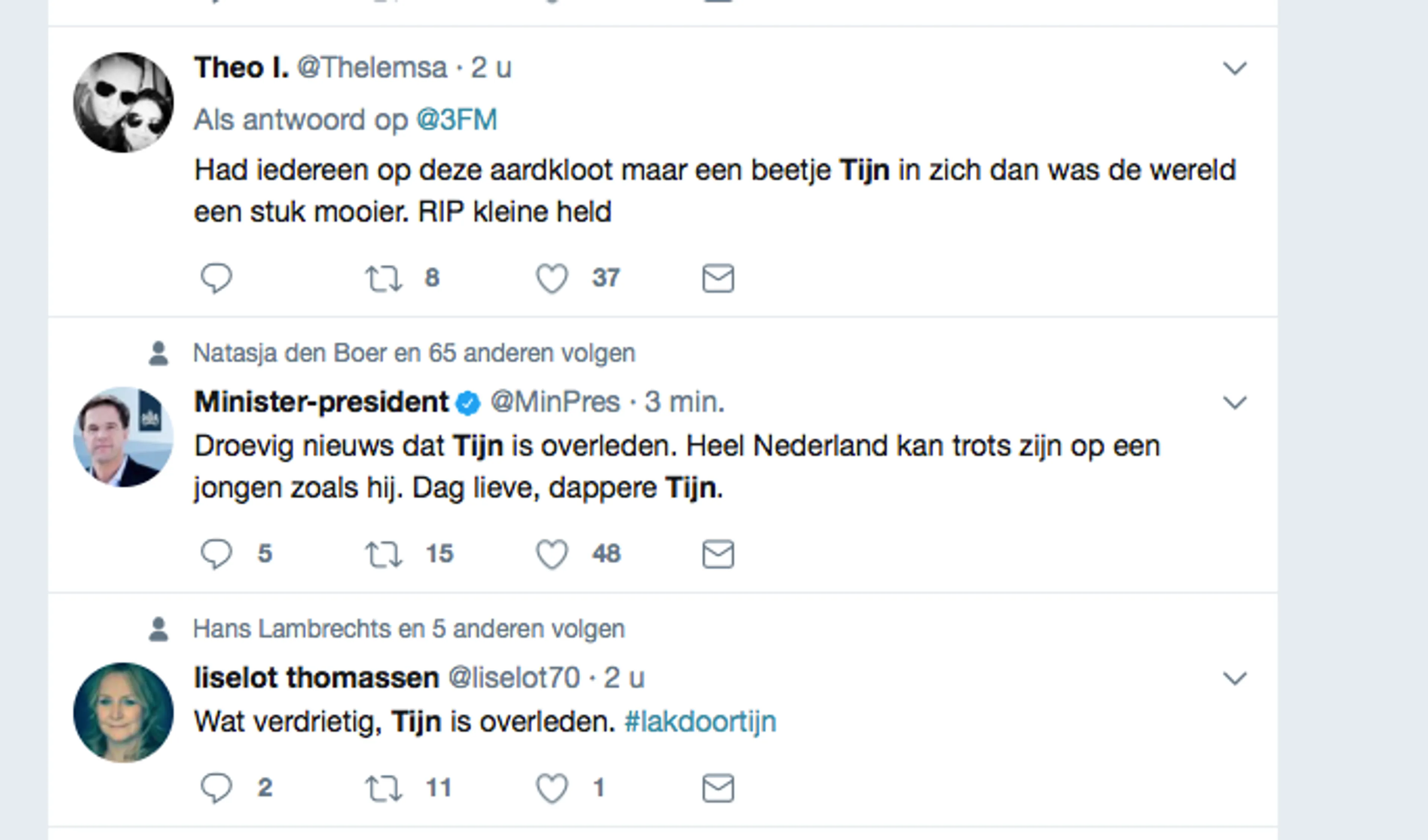Reply to the Minister-president tweet
The width and height of the screenshot is (1428, 840).
point(216,553)
